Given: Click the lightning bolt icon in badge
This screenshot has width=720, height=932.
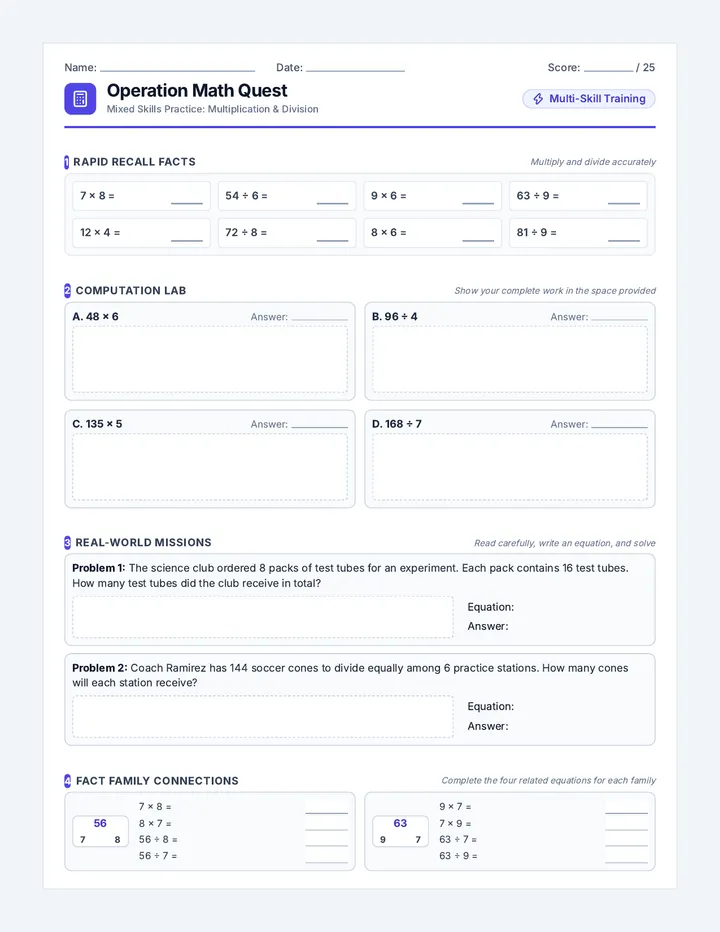Looking at the screenshot, I should point(538,99).
